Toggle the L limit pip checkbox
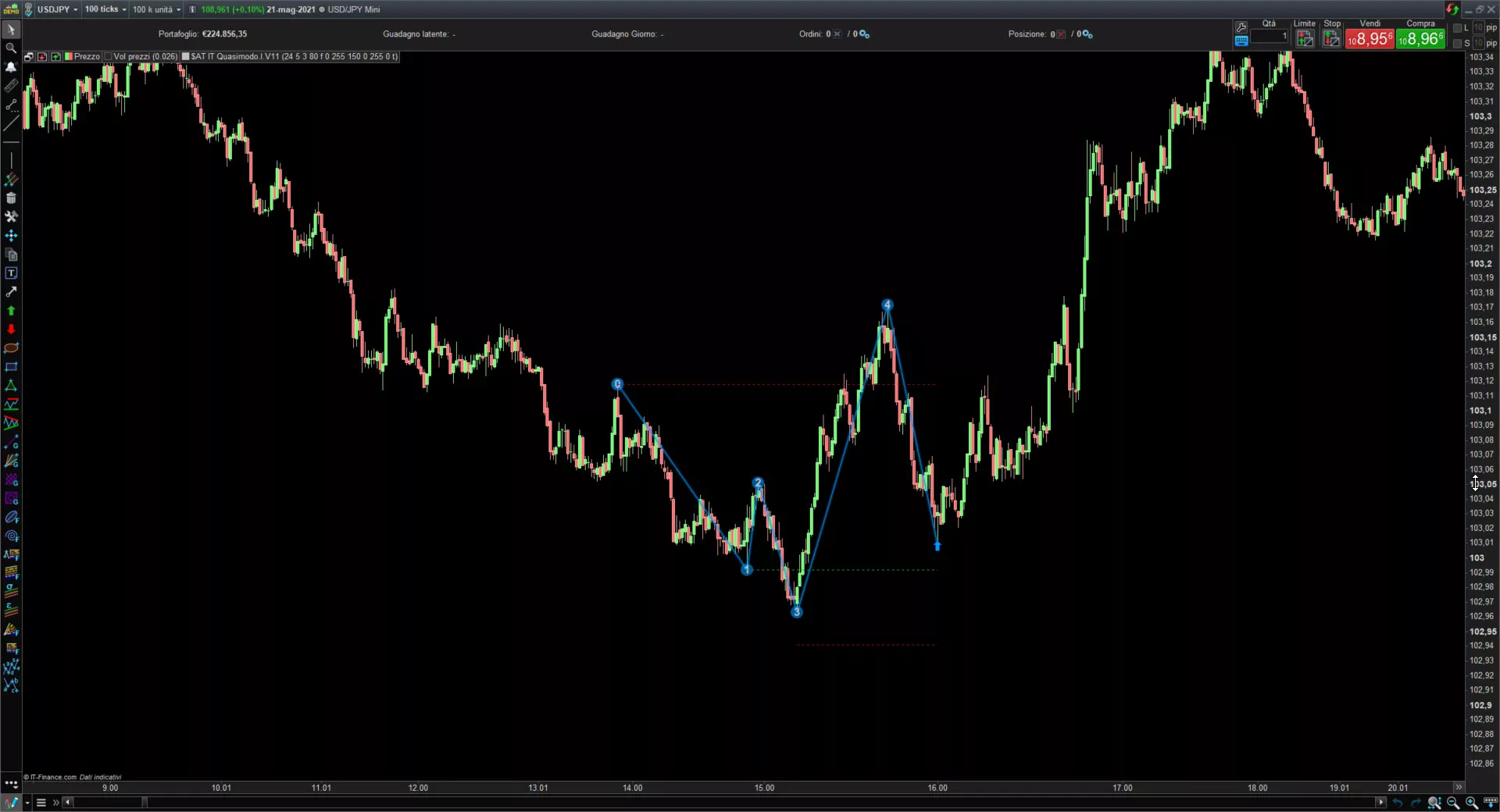The width and height of the screenshot is (1500, 812). (x=1457, y=28)
